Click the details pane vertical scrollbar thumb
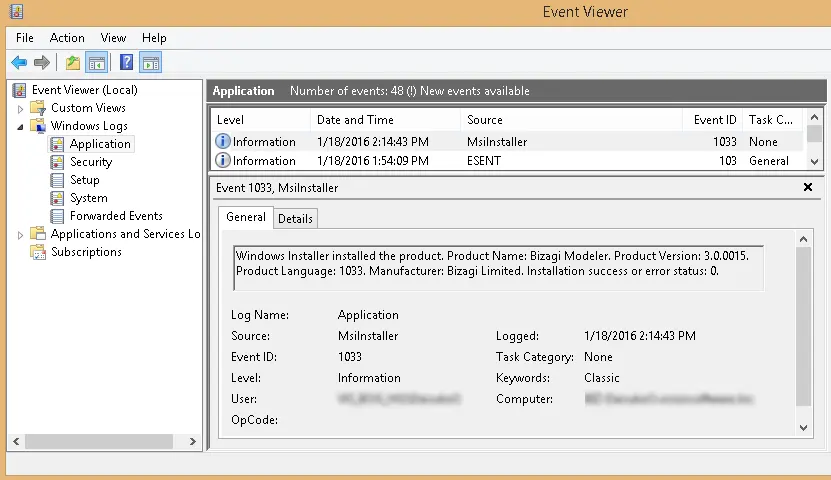 tap(803, 326)
